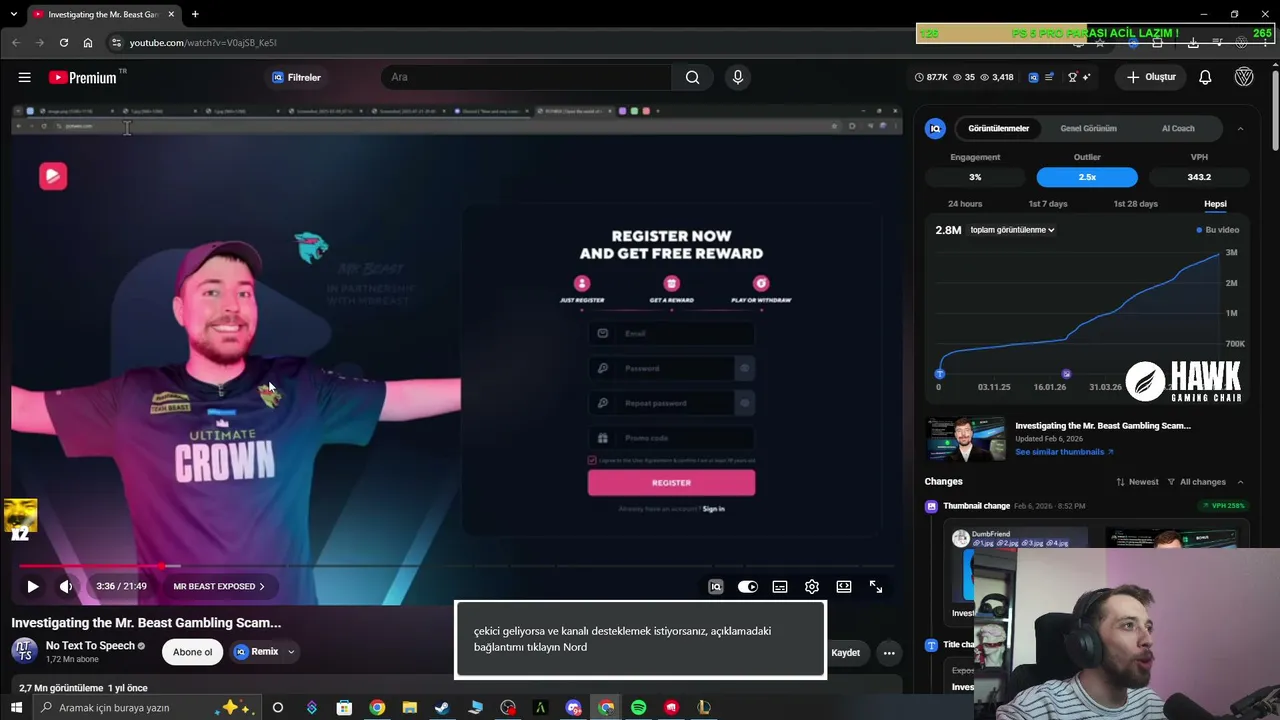1280x720 pixels.
Task: Mute the video volume
Action: pyautogui.click(x=66, y=587)
